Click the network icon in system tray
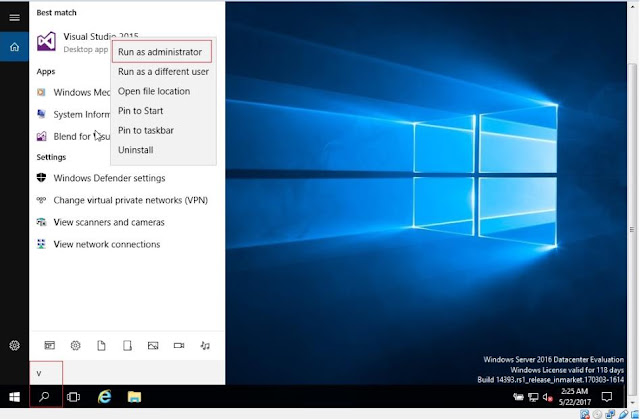The height and width of the screenshot is (419, 640). [x=533, y=397]
